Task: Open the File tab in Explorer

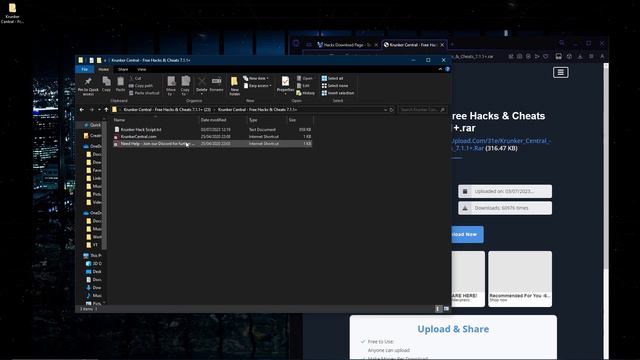Action: [x=84, y=69]
